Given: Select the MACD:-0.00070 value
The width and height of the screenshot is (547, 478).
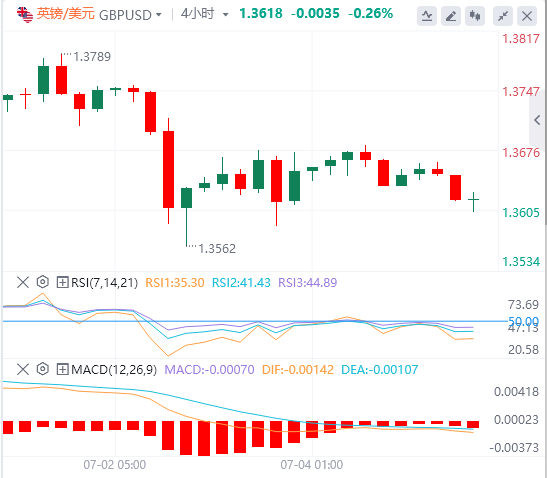Looking at the screenshot, I should 209,369.
